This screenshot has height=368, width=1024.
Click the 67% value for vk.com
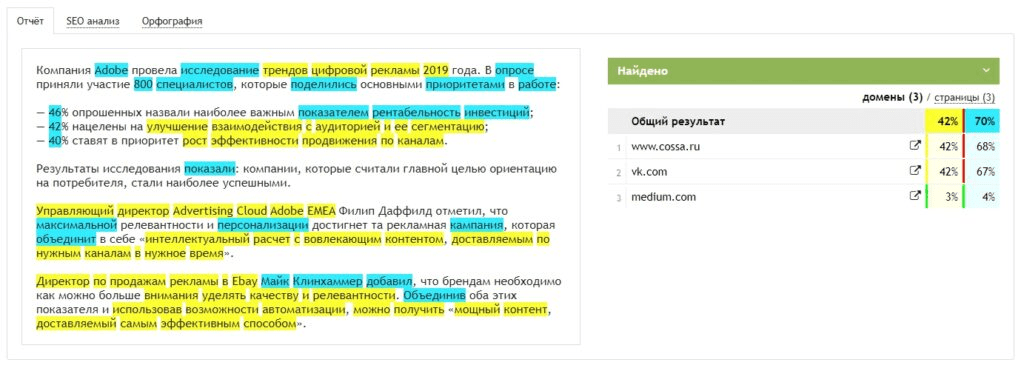click(x=985, y=171)
